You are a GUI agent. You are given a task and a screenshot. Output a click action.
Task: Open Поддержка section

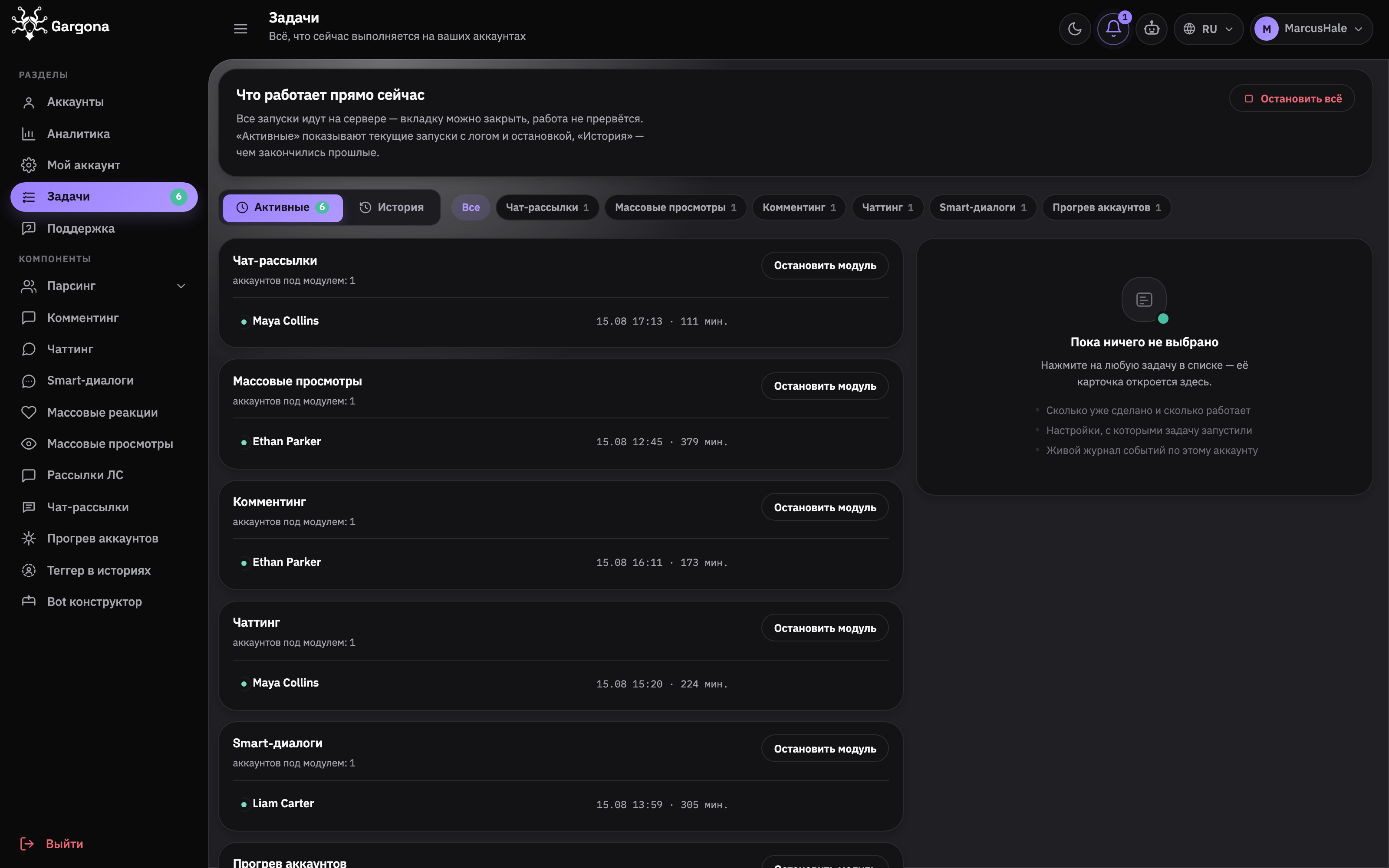pos(104,228)
